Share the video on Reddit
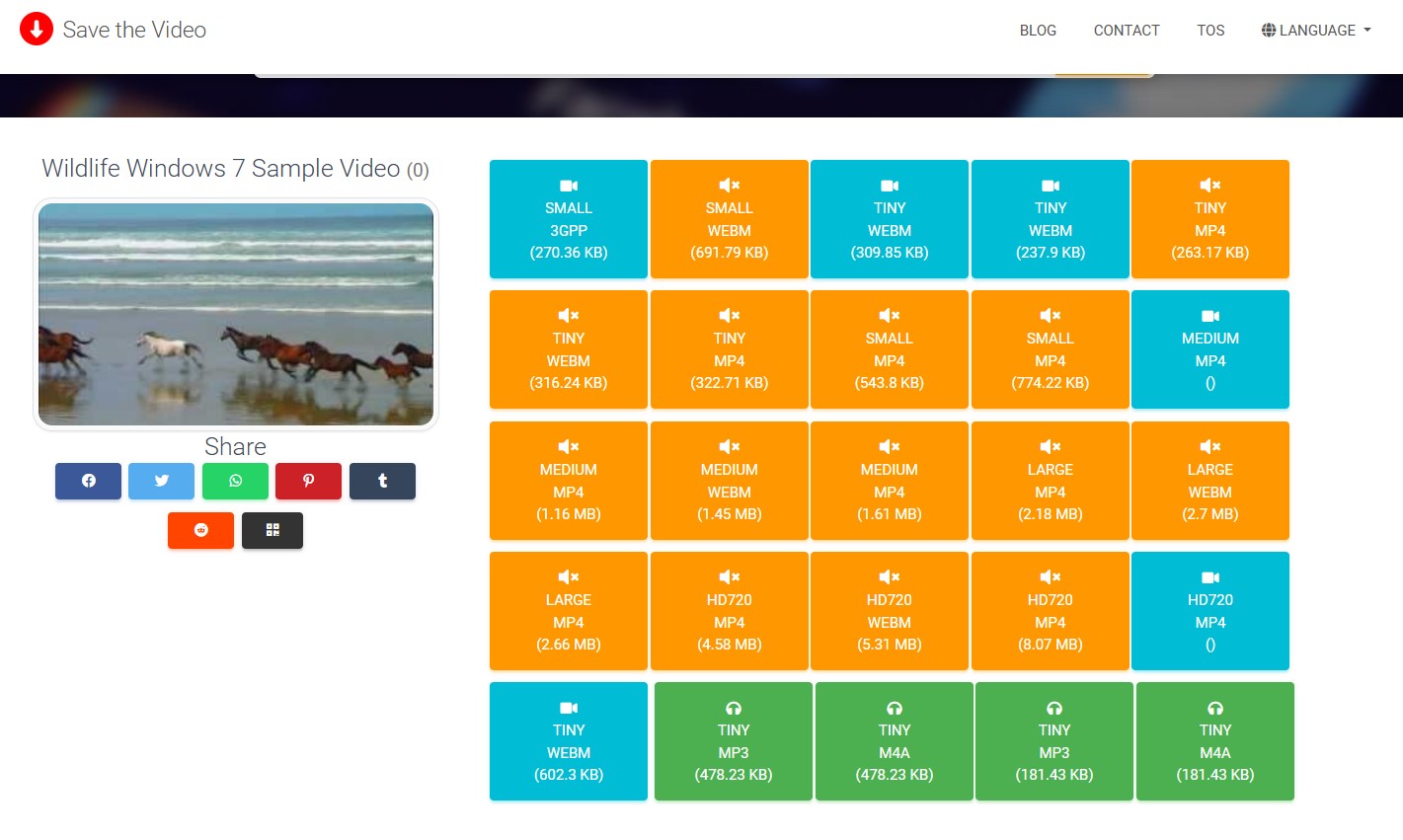The image size is (1403, 840). click(x=200, y=530)
